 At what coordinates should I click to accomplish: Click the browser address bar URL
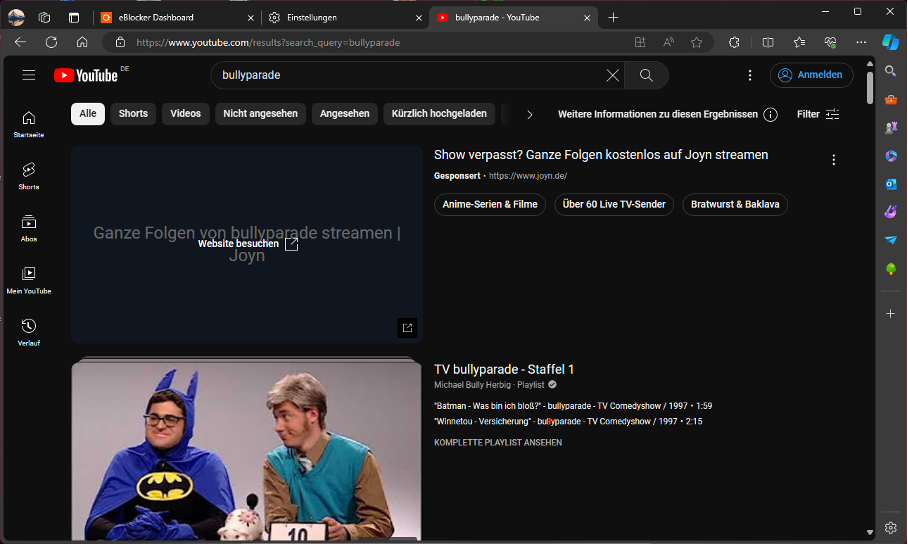(268, 42)
